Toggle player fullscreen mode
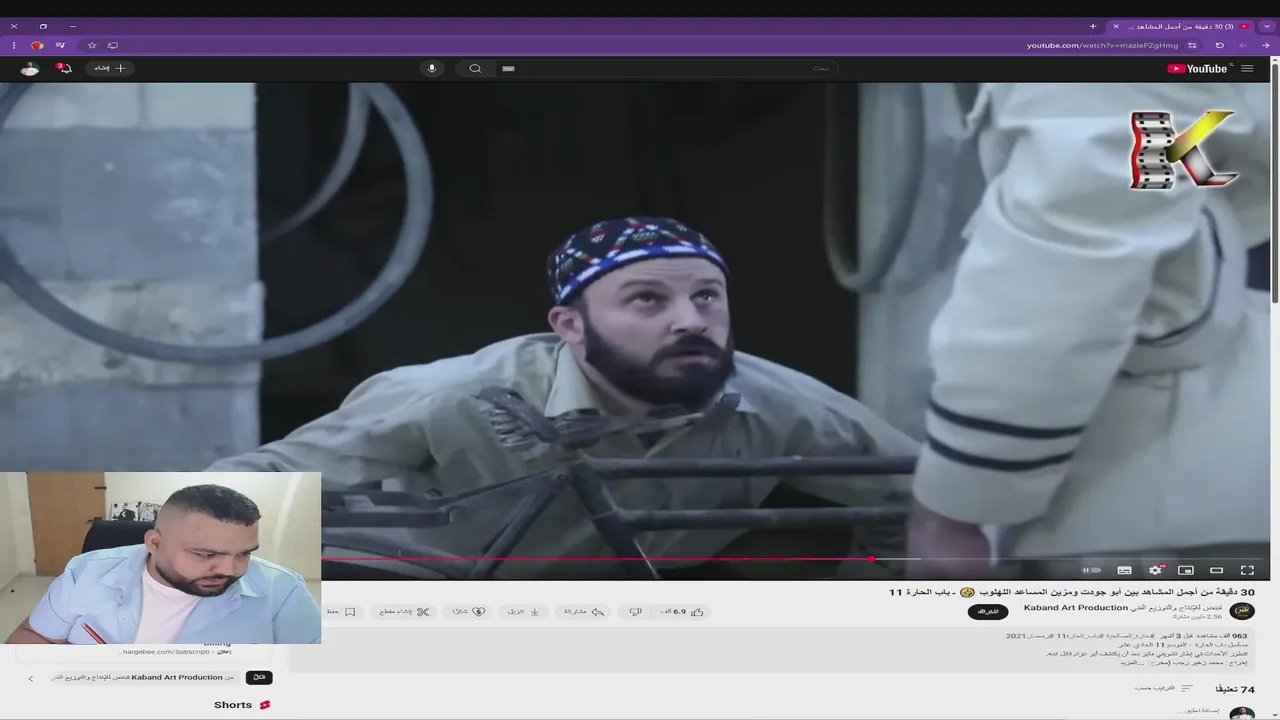Viewport: 1280px width, 720px height. [x=1247, y=570]
